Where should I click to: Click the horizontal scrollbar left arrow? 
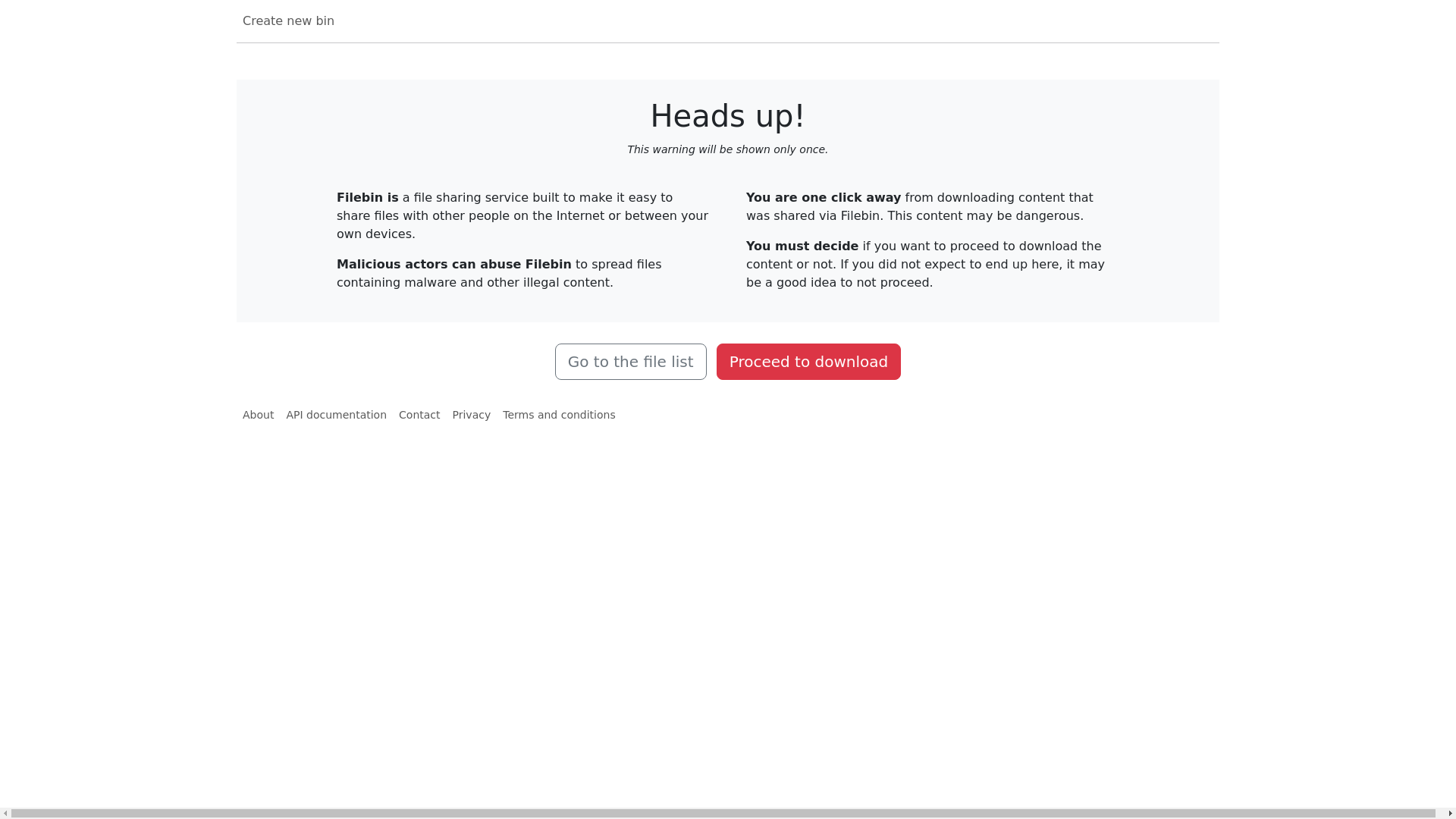point(5,814)
